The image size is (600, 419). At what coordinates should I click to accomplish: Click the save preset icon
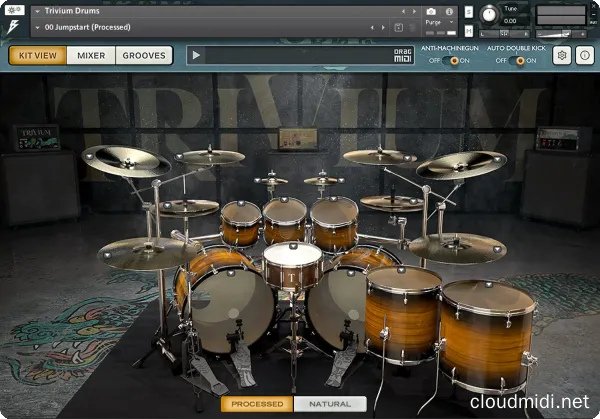400,26
